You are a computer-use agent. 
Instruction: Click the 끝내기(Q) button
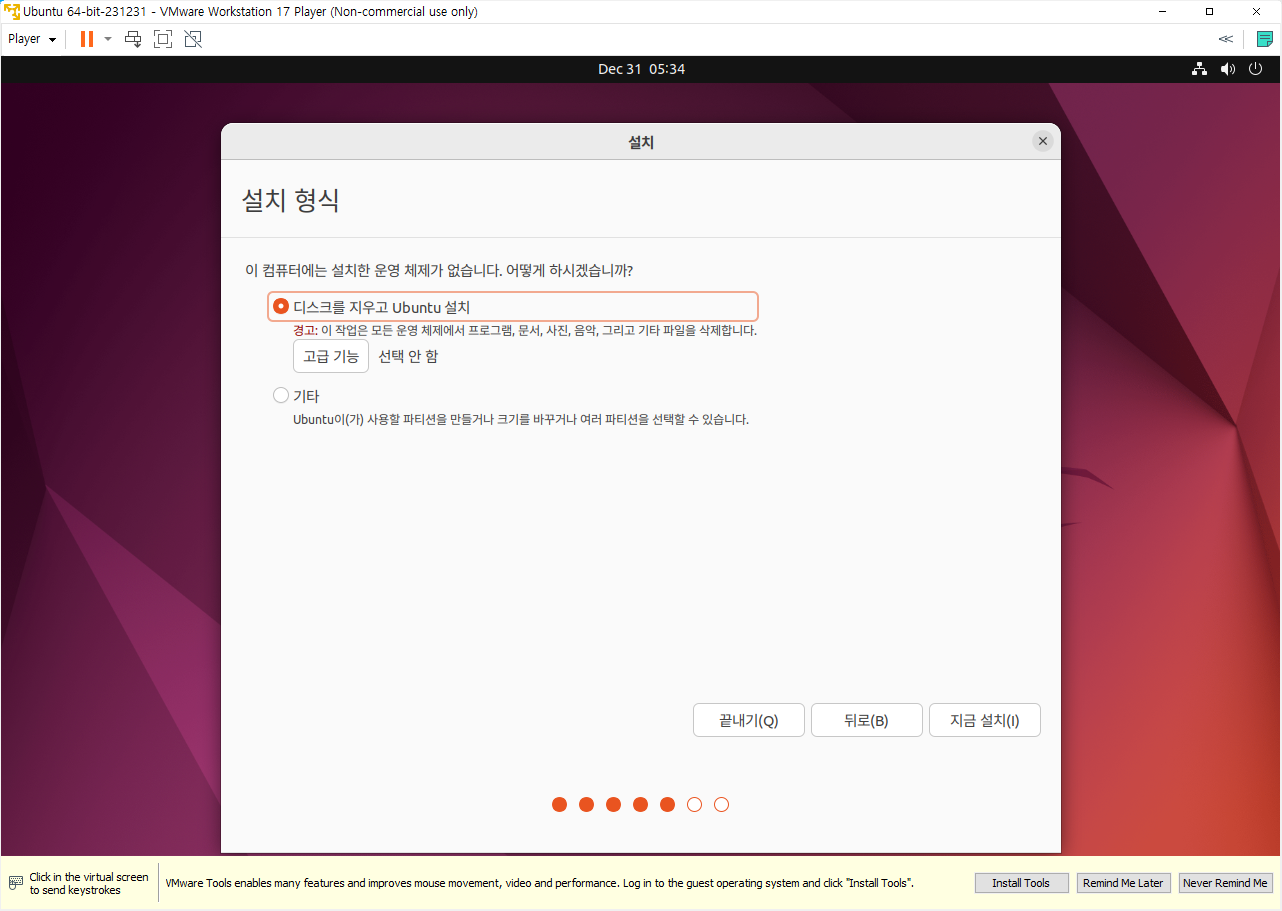749,720
